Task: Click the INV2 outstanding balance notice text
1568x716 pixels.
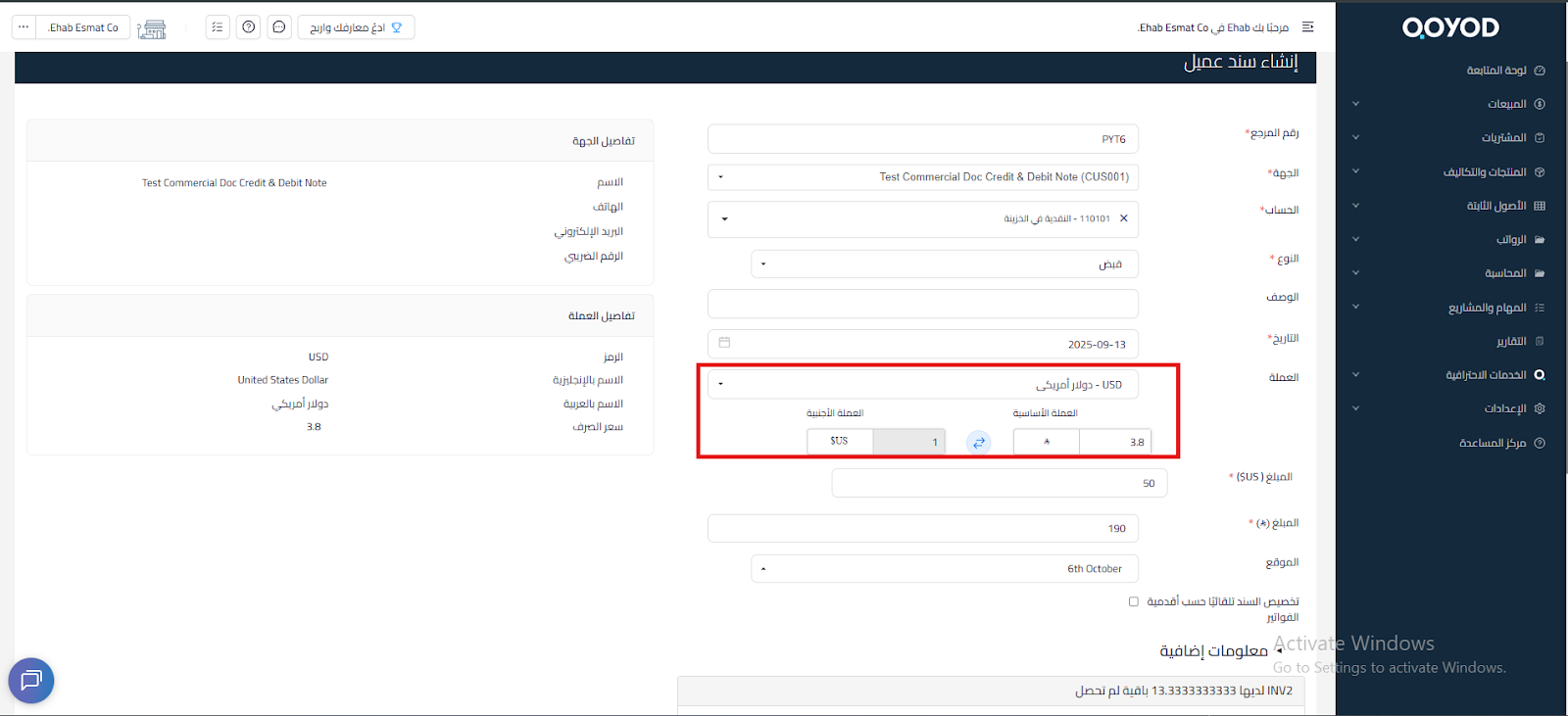Action: tap(1184, 692)
